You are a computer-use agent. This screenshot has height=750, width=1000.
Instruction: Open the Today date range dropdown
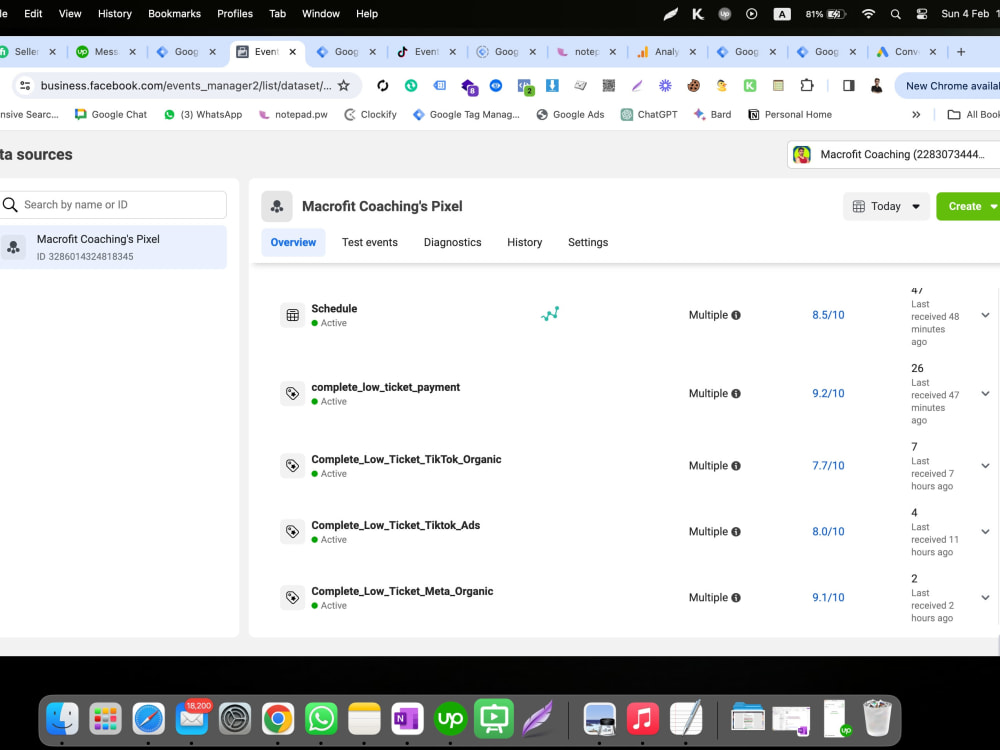click(885, 206)
